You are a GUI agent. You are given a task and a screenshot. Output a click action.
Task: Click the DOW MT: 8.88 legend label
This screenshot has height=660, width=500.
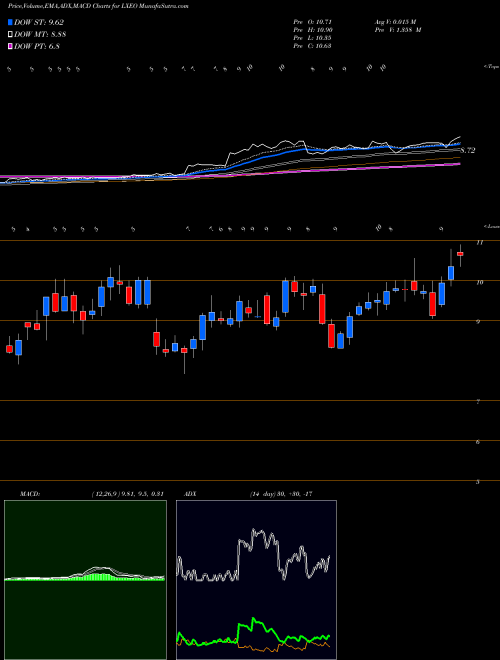[40, 35]
